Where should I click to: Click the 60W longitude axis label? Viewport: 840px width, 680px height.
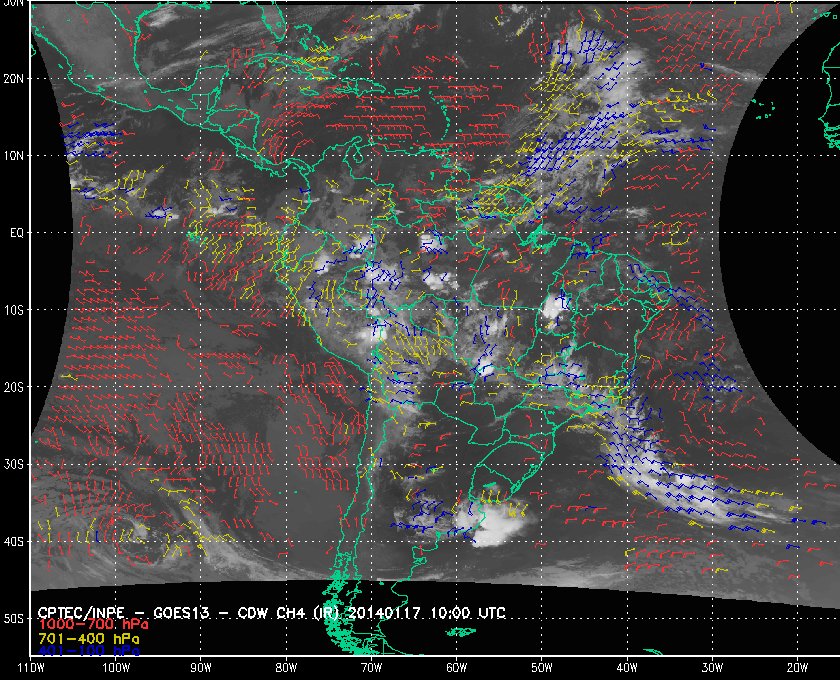456,667
